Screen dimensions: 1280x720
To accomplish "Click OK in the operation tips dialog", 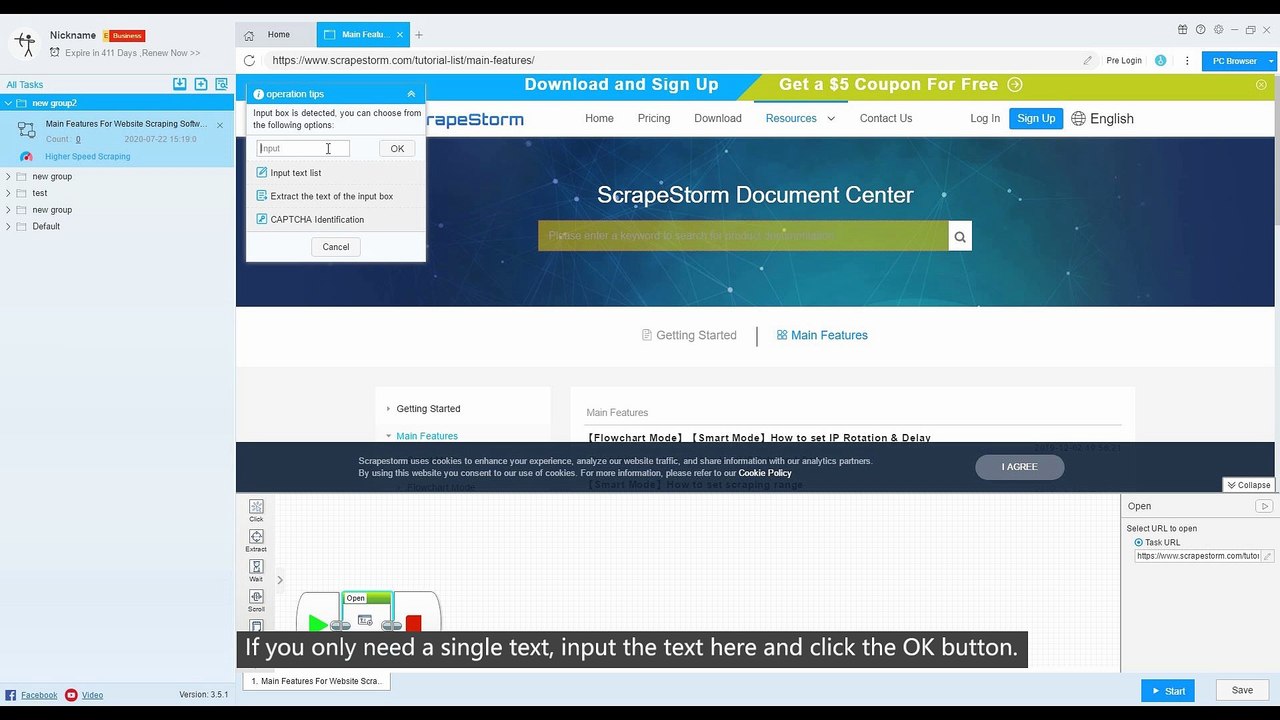I will tap(397, 149).
